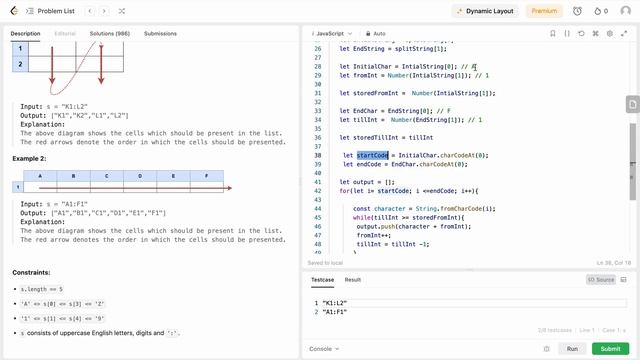Run the code

point(572,349)
